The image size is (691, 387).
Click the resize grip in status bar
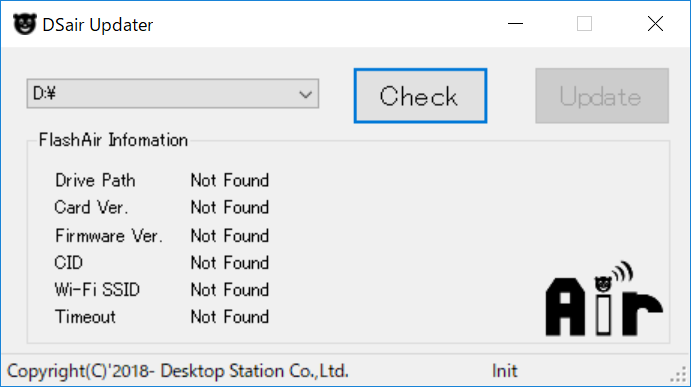coord(679,374)
